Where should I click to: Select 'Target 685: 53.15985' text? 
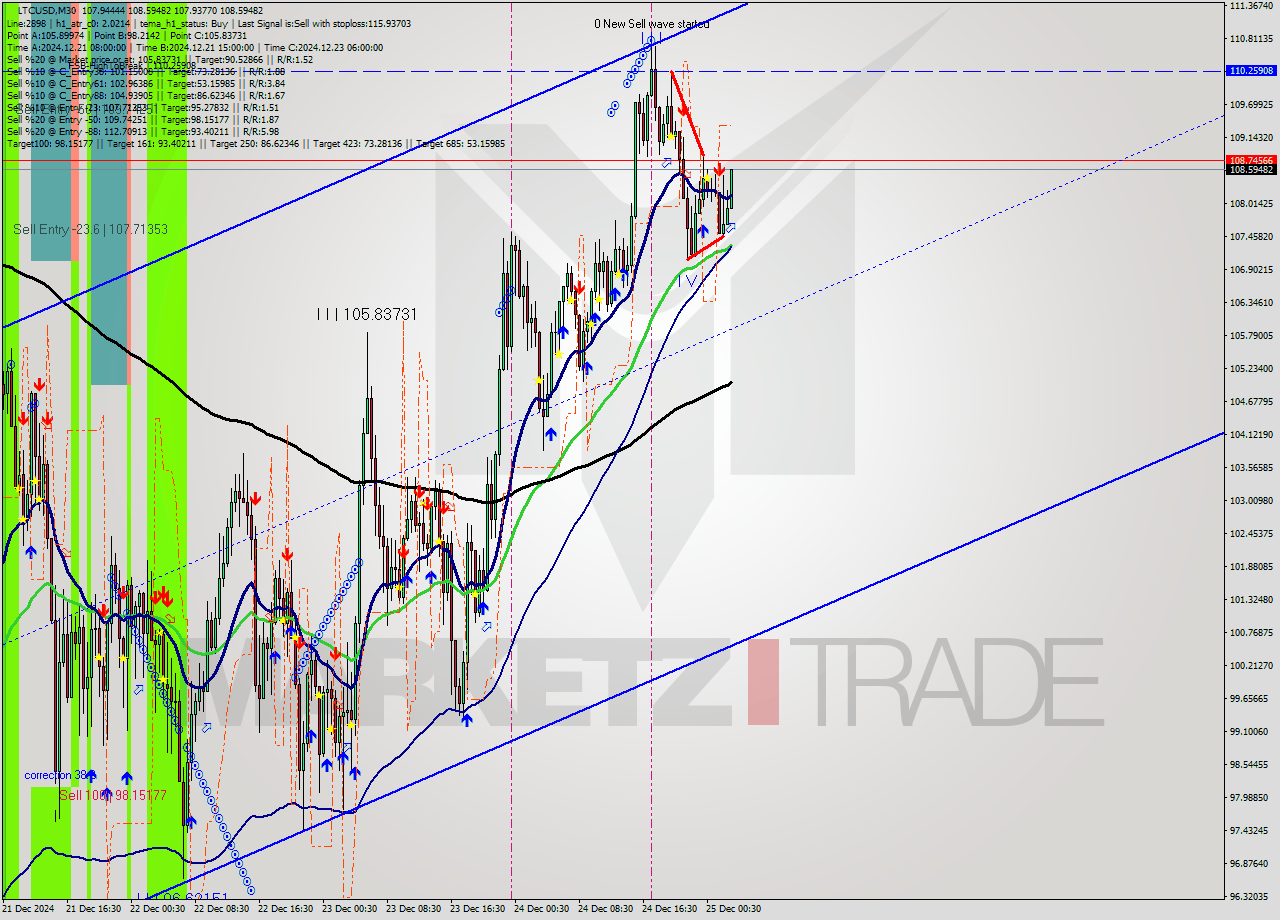pos(461,144)
